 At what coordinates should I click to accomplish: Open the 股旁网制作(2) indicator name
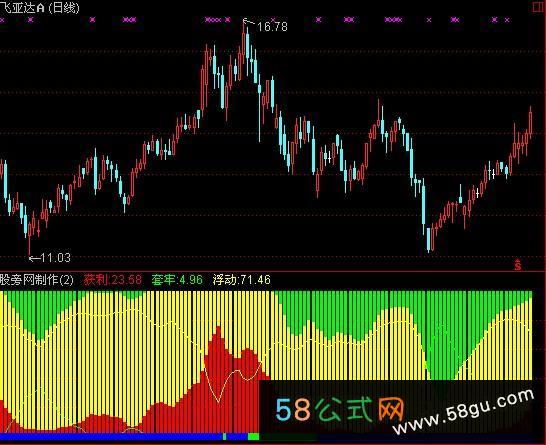pyautogui.click(x=37, y=280)
